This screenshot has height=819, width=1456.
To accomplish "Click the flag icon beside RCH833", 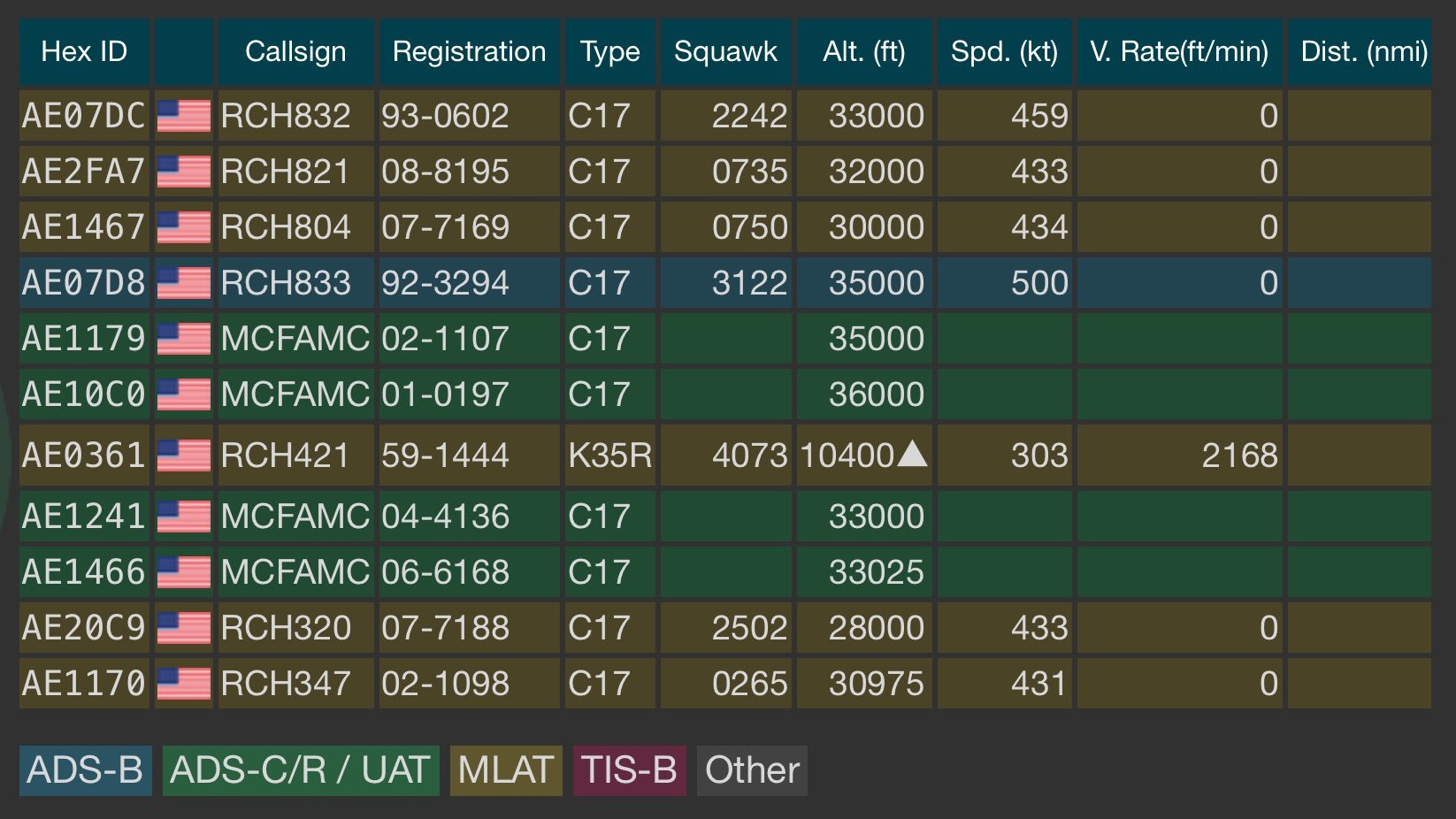I will point(184,283).
